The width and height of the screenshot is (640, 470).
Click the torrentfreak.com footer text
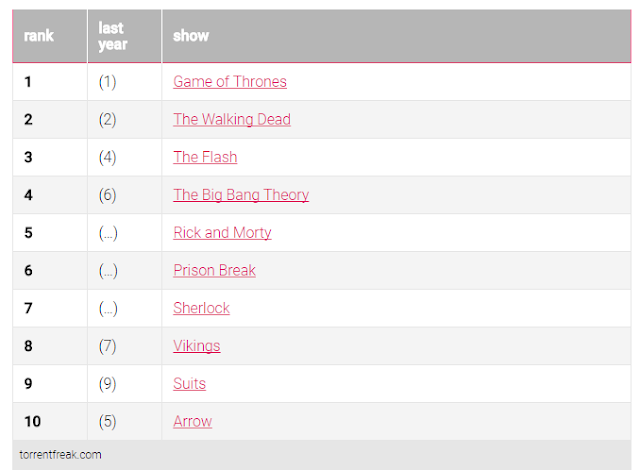tap(60, 454)
